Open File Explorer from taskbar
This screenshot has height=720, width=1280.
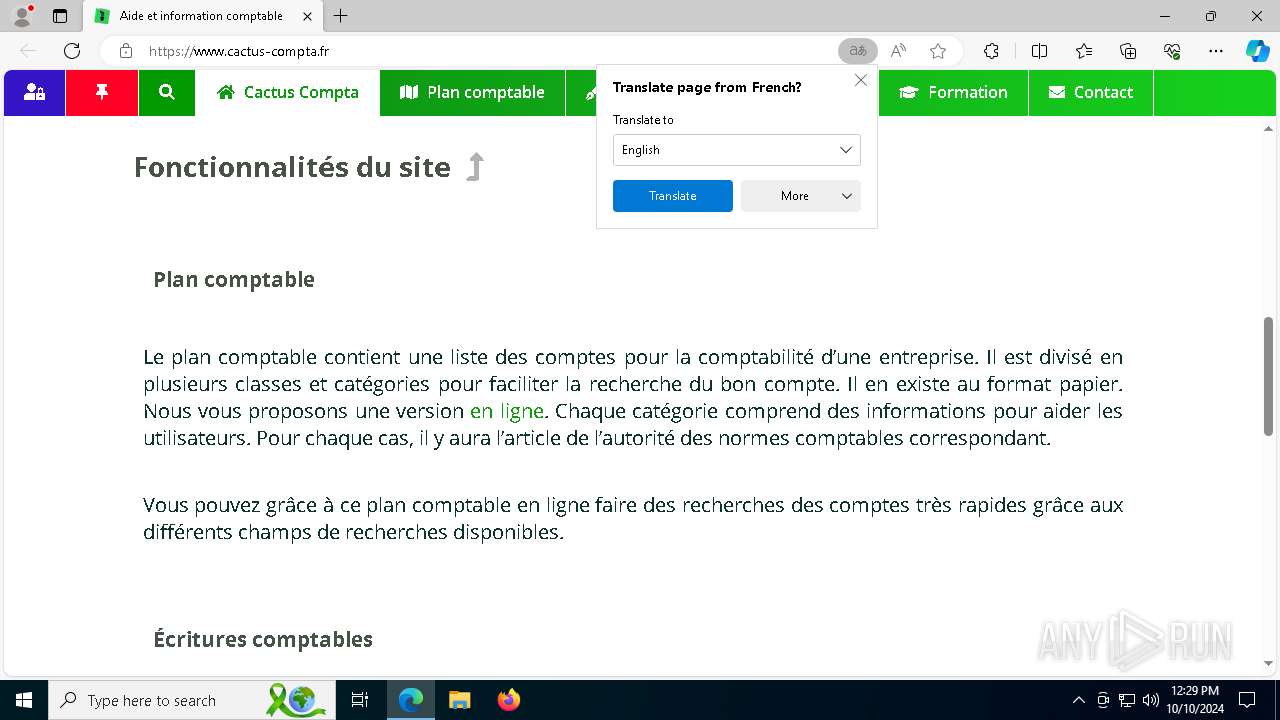[460, 700]
